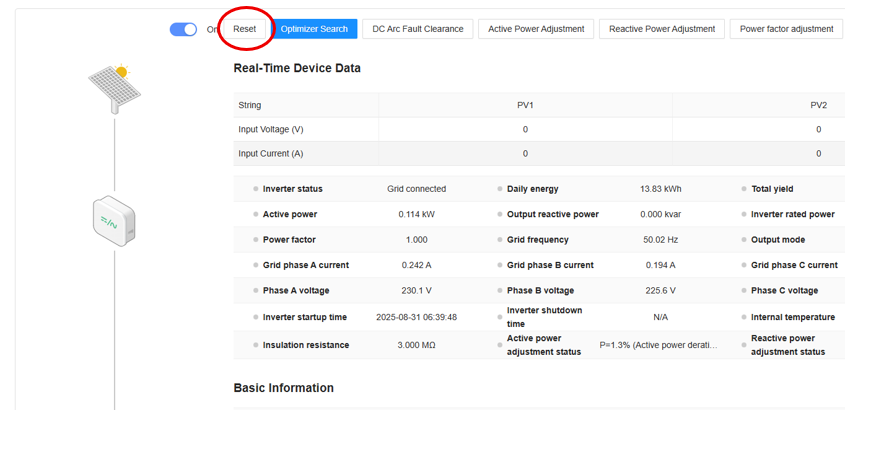The height and width of the screenshot is (465, 892).
Task: Open Reactive Power Adjustment
Action: (661, 29)
